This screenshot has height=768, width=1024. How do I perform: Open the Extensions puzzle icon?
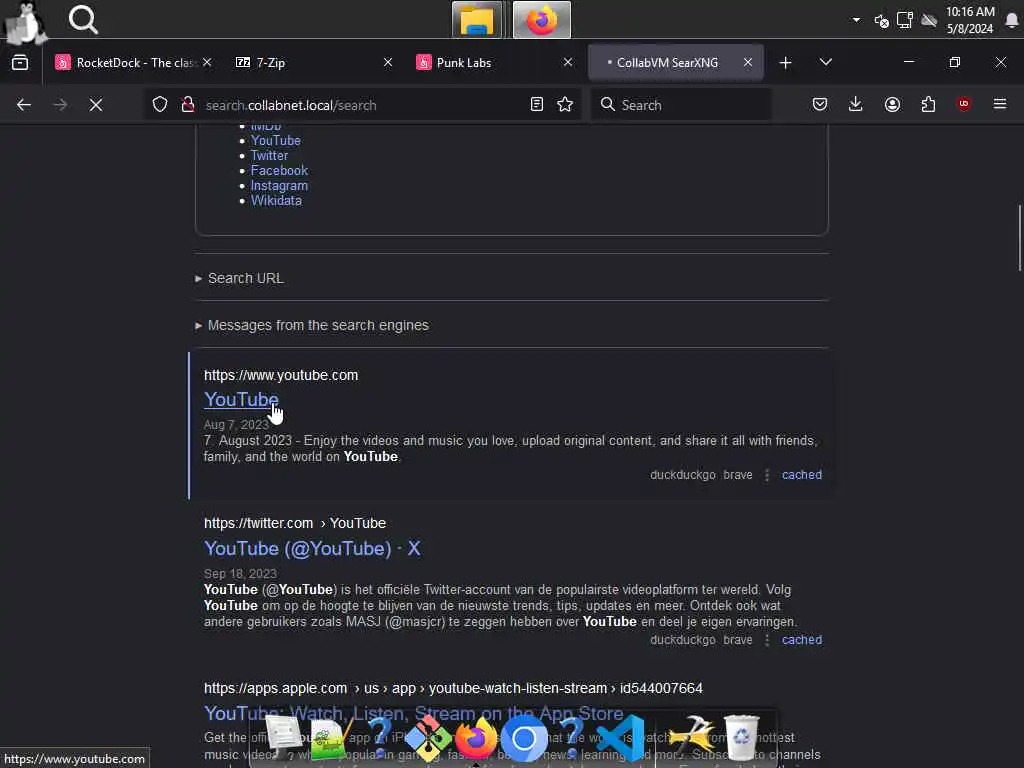tap(928, 104)
